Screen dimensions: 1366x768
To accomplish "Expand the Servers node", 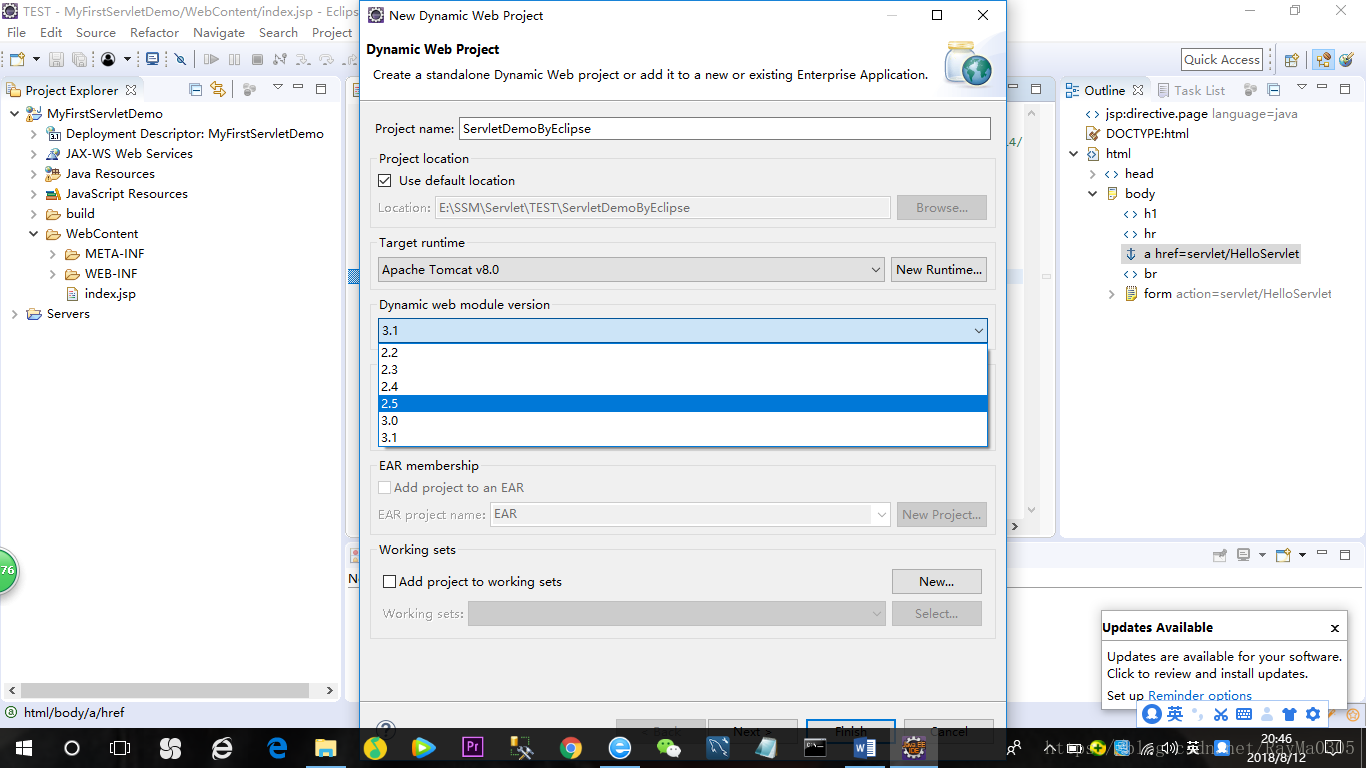I will [x=14, y=314].
